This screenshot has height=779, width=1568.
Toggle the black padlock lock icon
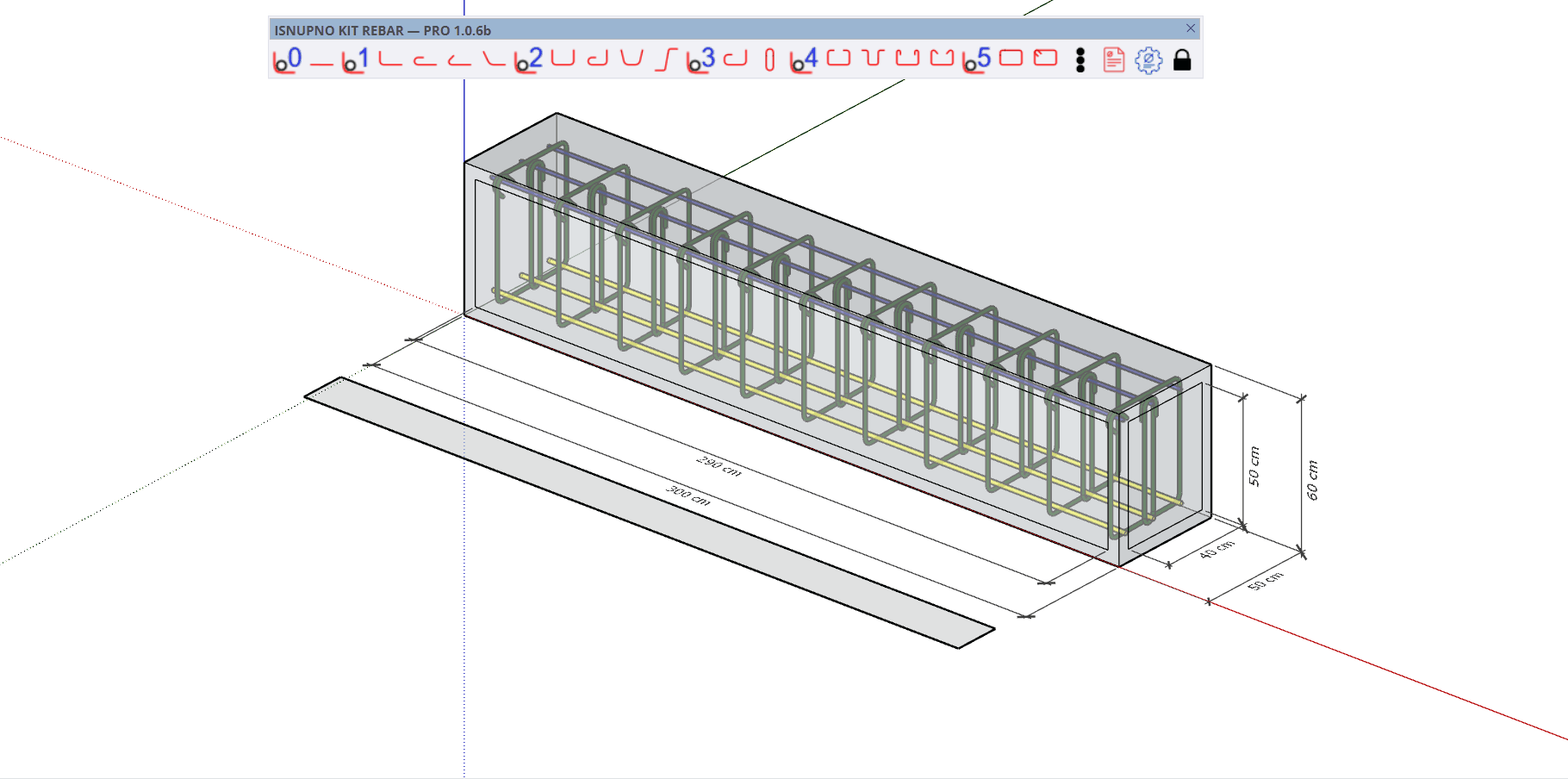coord(1182,59)
